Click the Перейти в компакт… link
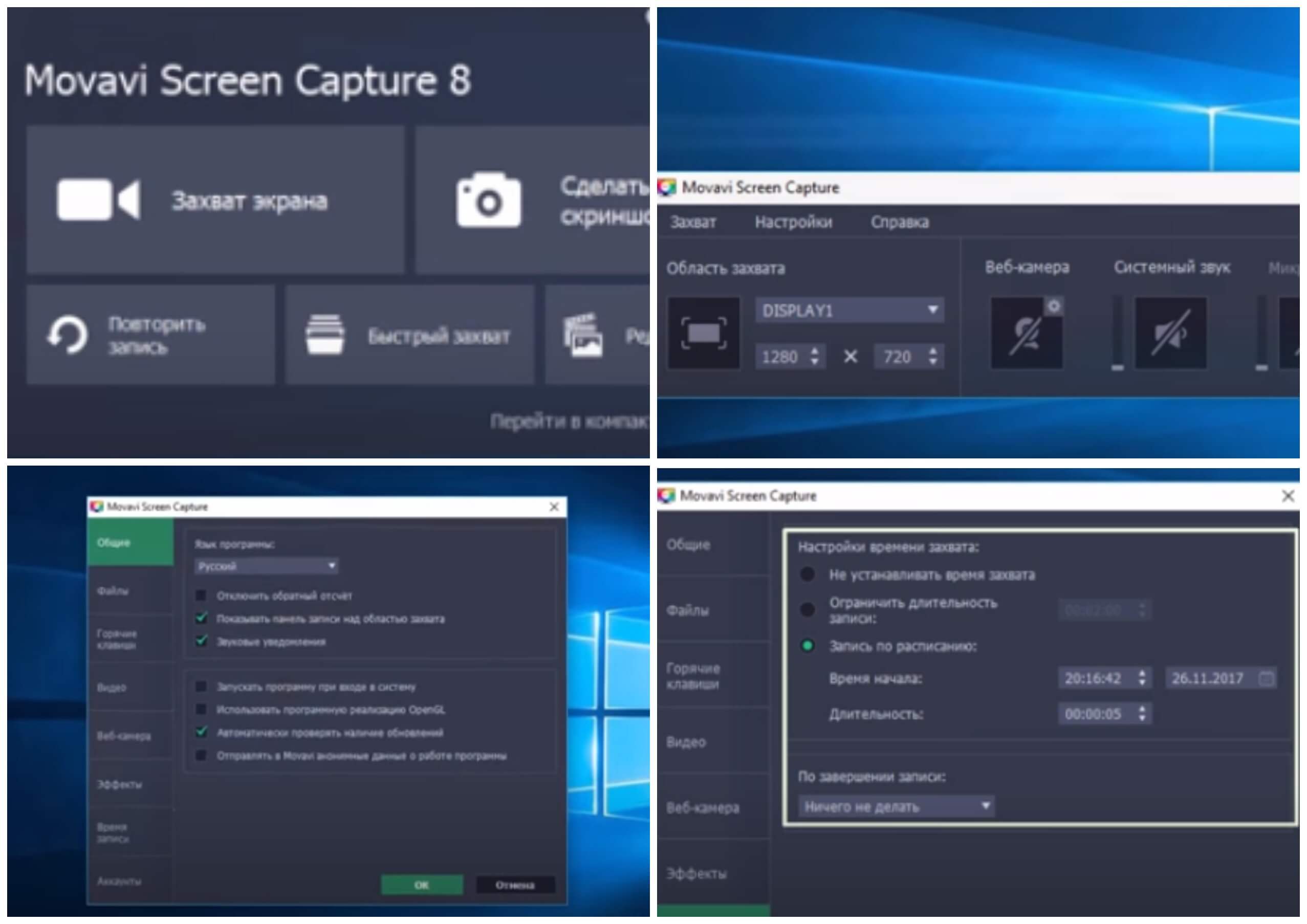The image size is (1307, 924). [570, 421]
